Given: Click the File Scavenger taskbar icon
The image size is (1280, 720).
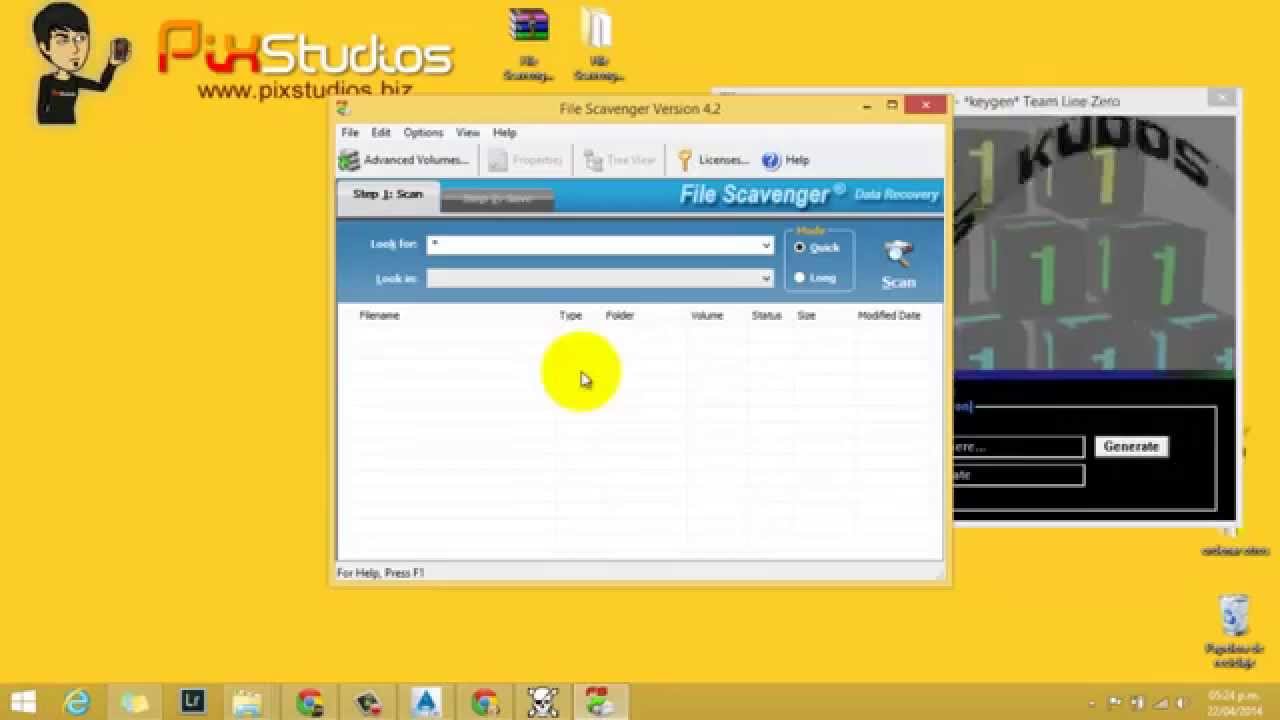Looking at the screenshot, I should tap(600, 702).
